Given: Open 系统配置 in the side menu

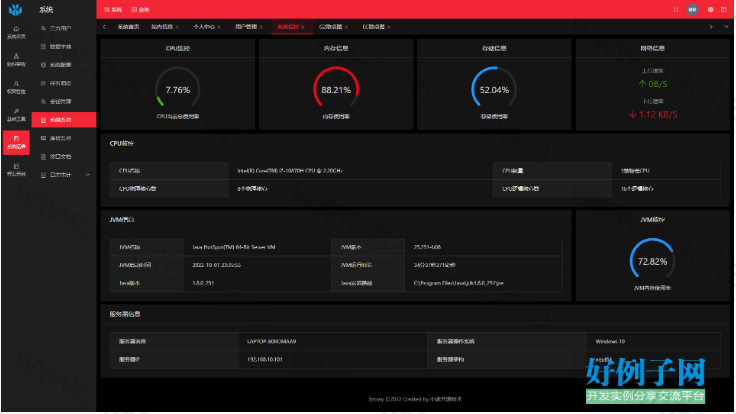Looking at the screenshot, I should click(x=64, y=65).
